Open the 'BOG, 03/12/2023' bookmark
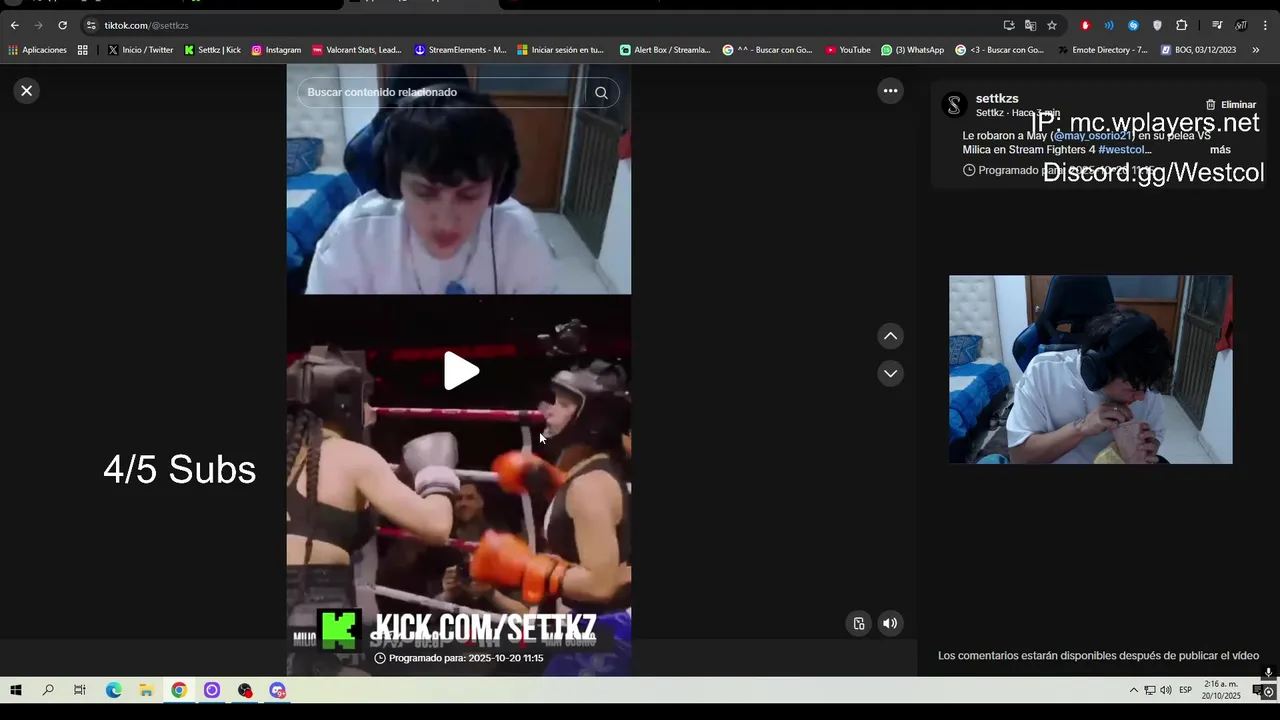Image resolution: width=1280 pixels, height=720 pixels. tap(1198, 50)
